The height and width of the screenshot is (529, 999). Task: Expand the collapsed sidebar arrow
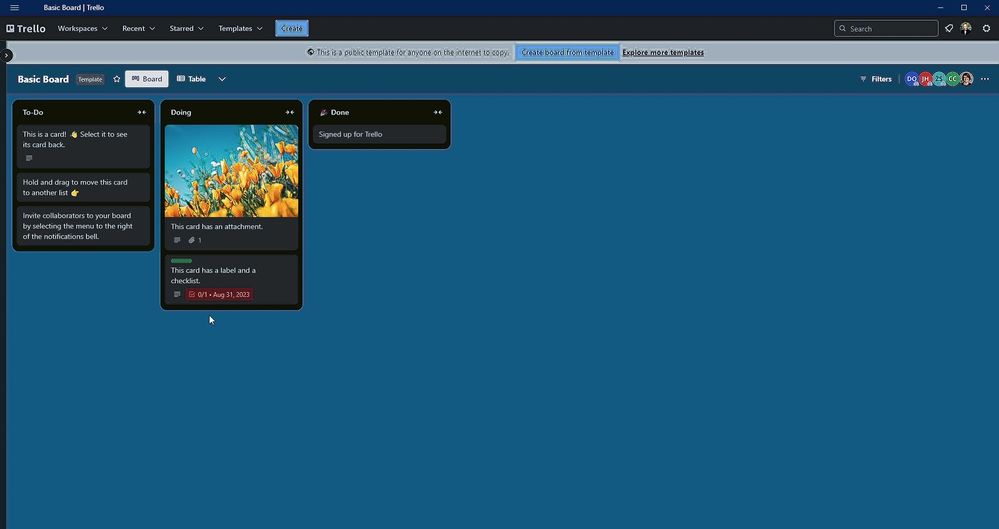[6, 55]
